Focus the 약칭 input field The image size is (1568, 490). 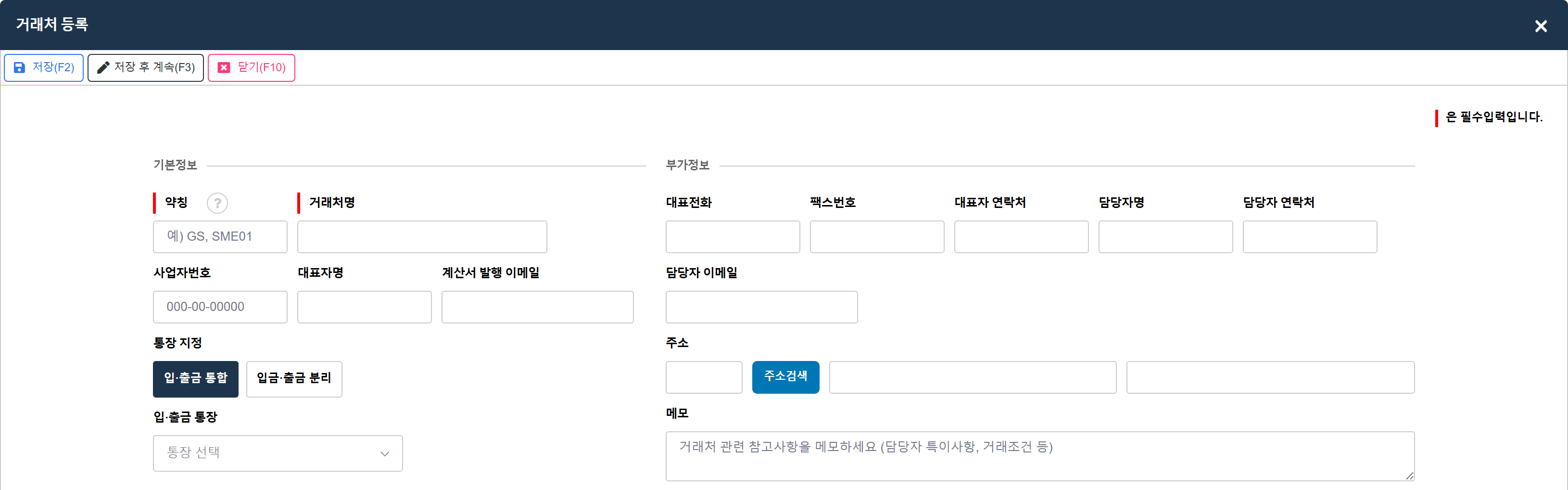(x=220, y=236)
